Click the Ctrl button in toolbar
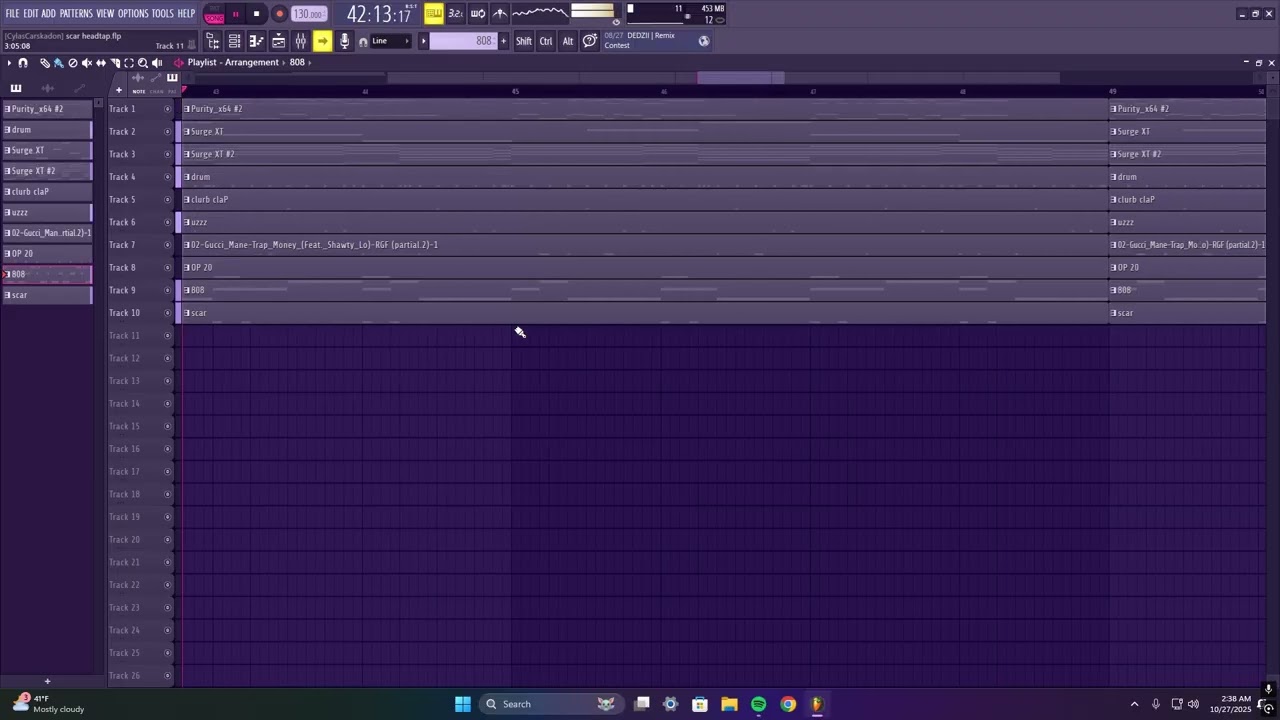The image size is (1280, 720). [x=546, y=41]
